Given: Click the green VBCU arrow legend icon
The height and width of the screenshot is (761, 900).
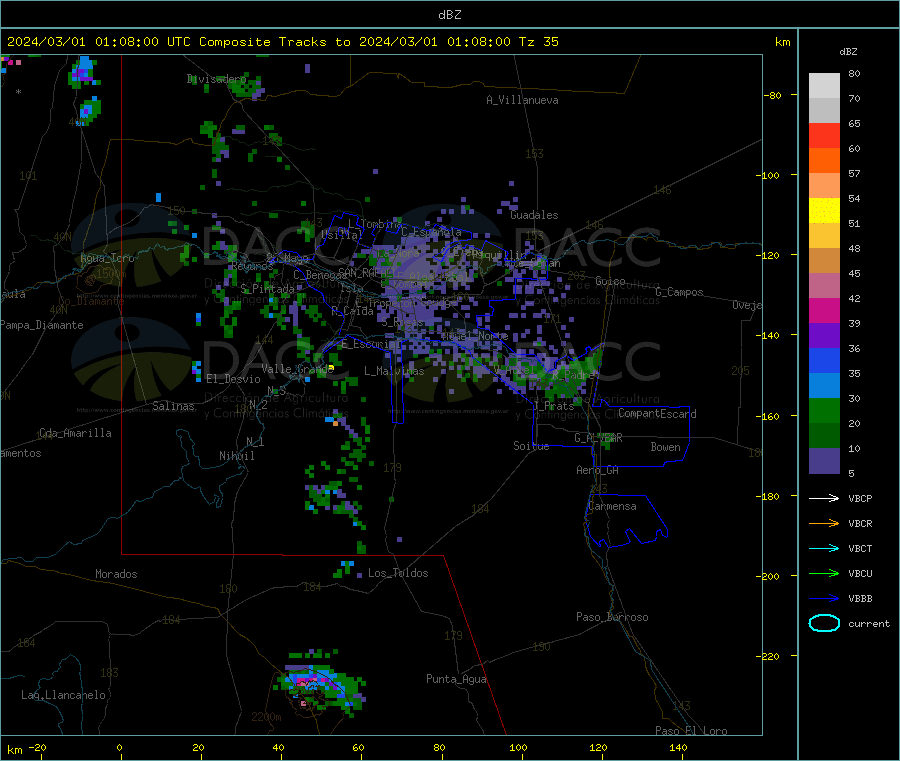Looking at the screenshot, I should pyautogui.click(x=824, y=573).
